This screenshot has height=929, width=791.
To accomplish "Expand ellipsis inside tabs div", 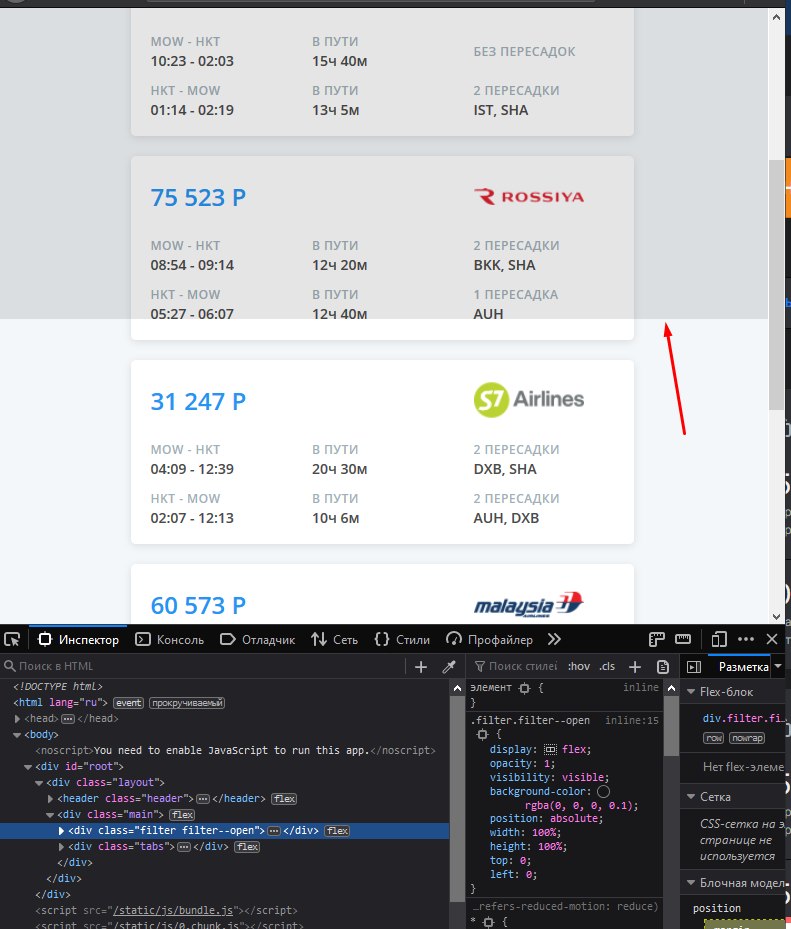I will point(184,847).
